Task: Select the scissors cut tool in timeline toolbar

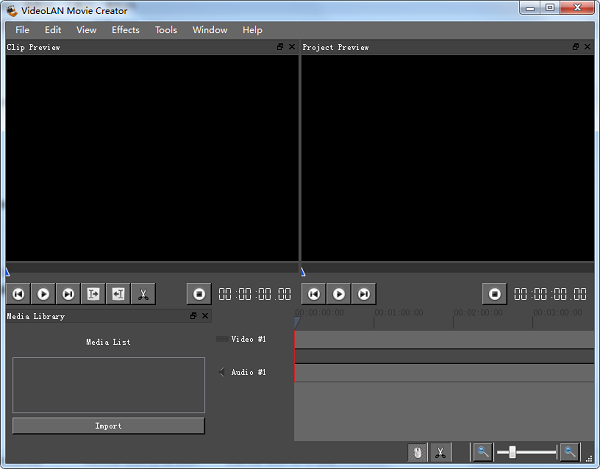Action: pyautogui.click(x=441, y=453)
